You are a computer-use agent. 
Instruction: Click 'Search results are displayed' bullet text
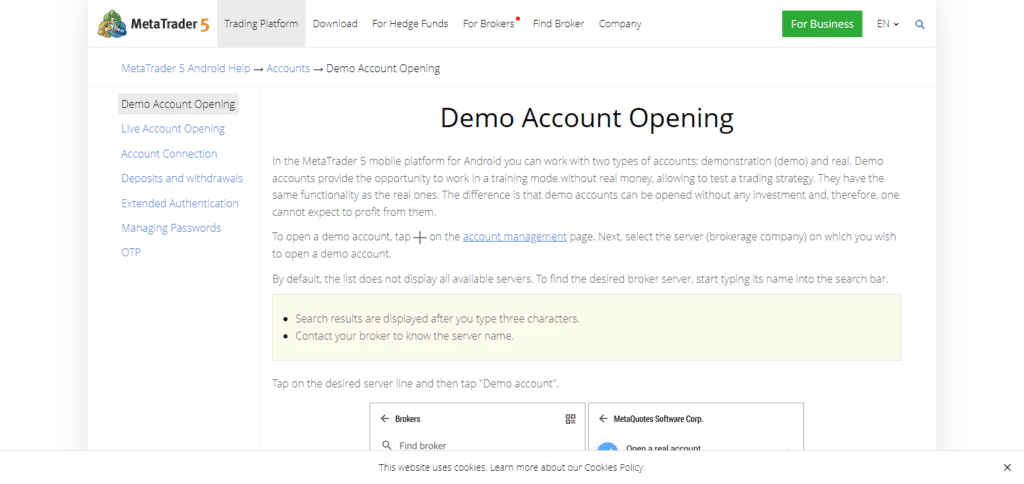[x=438, y=319]
